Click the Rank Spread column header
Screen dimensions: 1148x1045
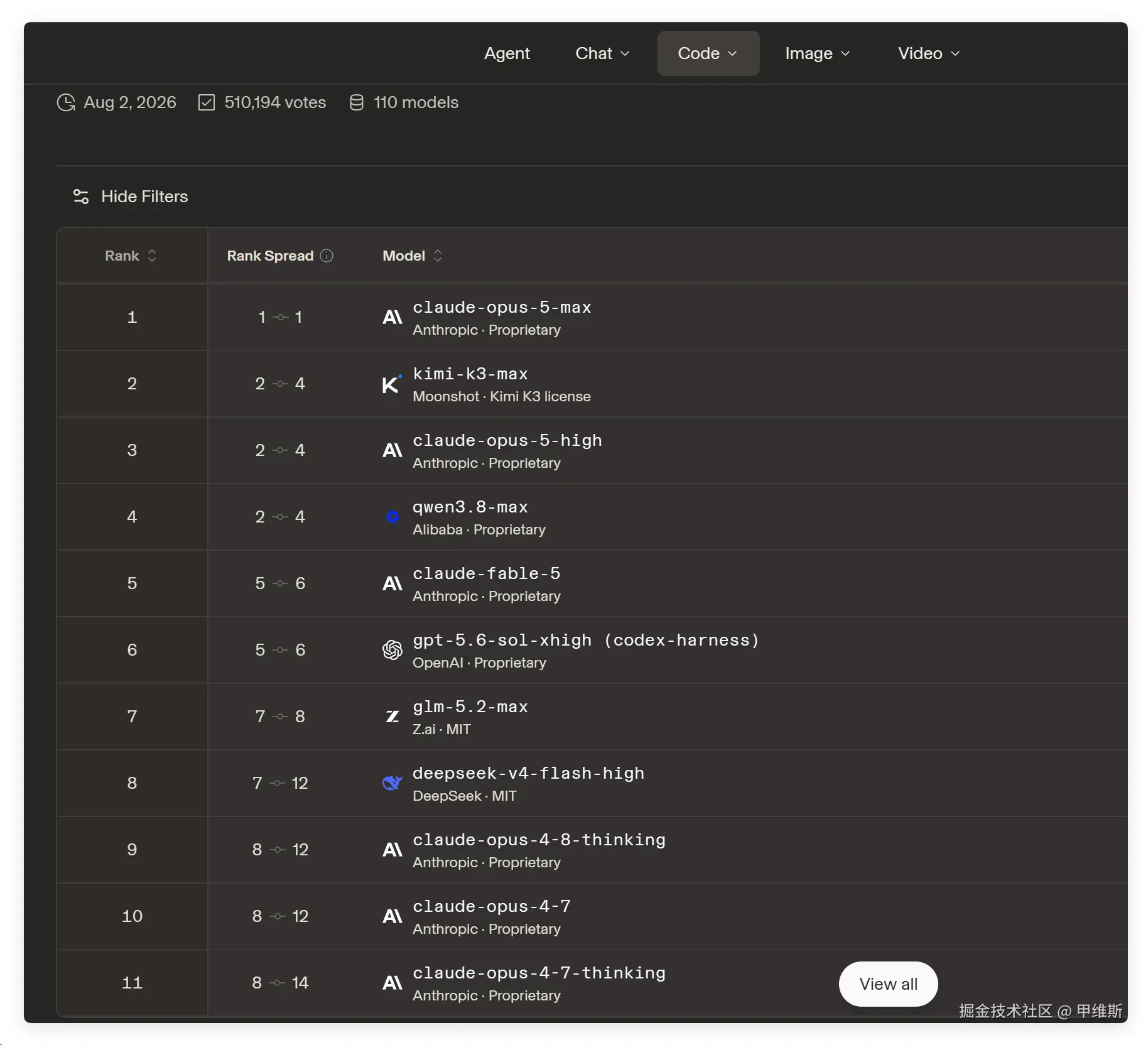(279, 256)
